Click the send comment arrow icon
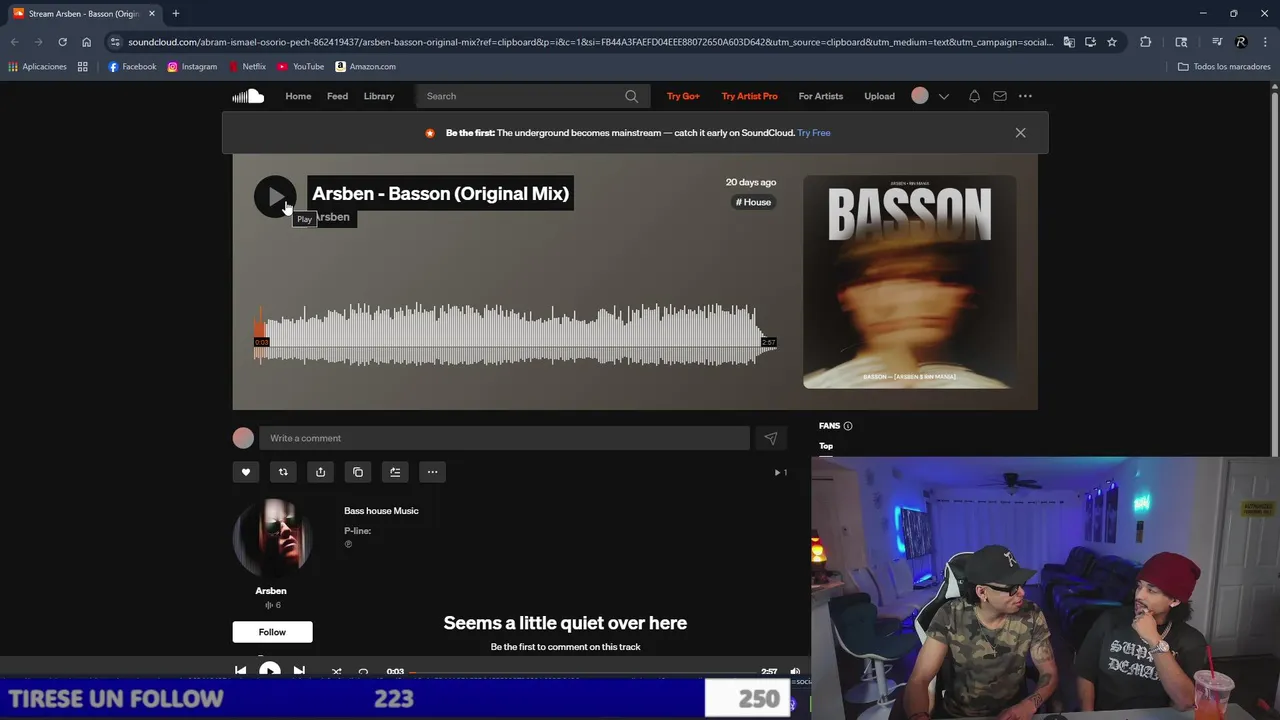The height and width of the screenshot is (720, 1280). 771,438
